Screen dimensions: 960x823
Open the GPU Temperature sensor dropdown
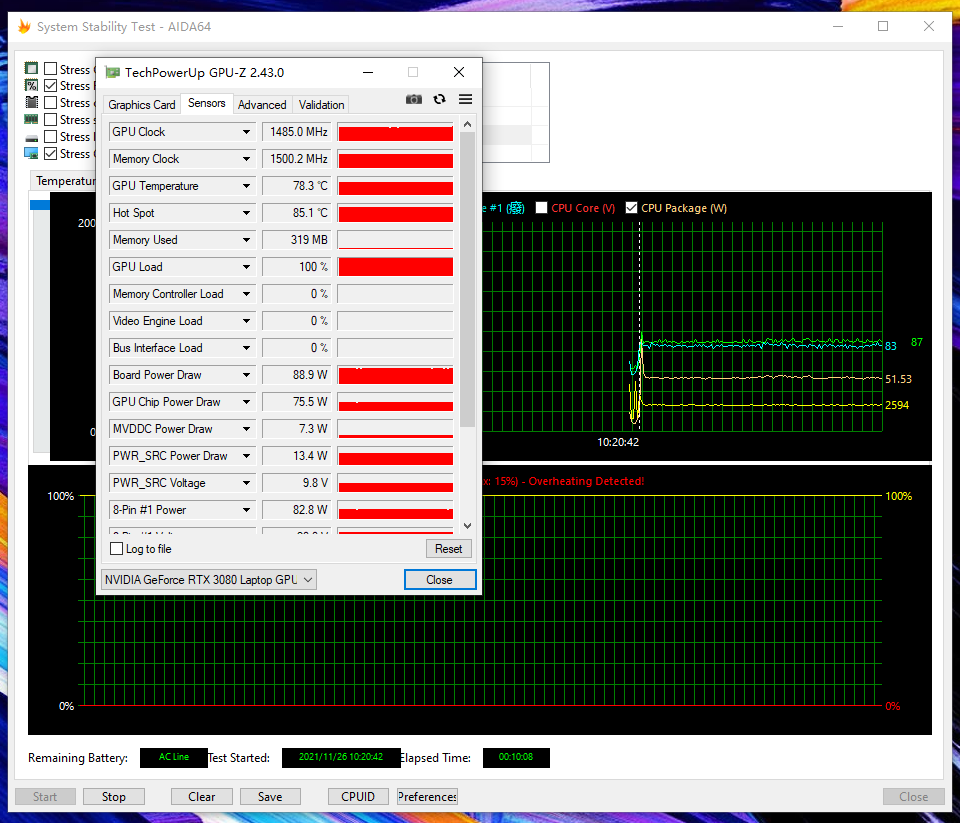coord(246,186)
